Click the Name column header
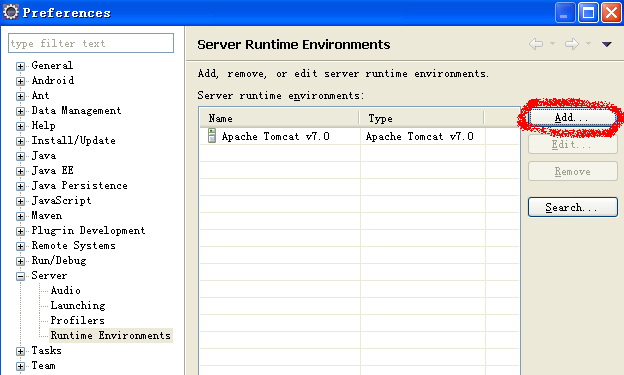This screenshot has width=624, height=375. 279,118
